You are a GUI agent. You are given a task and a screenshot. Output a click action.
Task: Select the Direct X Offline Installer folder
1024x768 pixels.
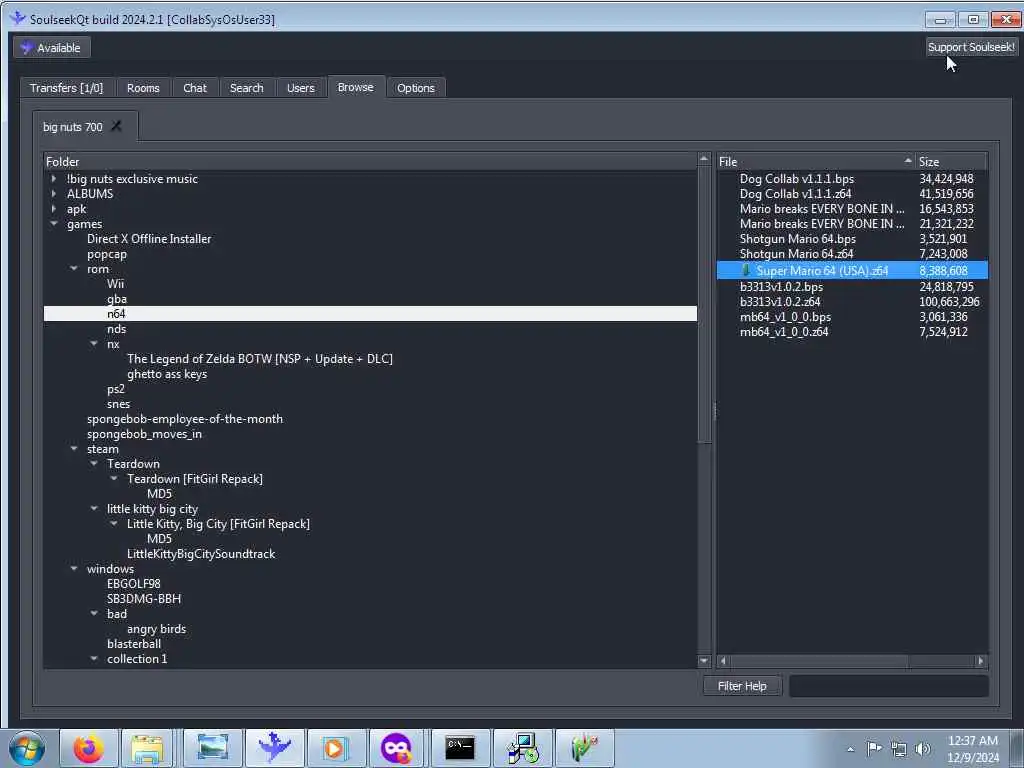pos(149,239)
